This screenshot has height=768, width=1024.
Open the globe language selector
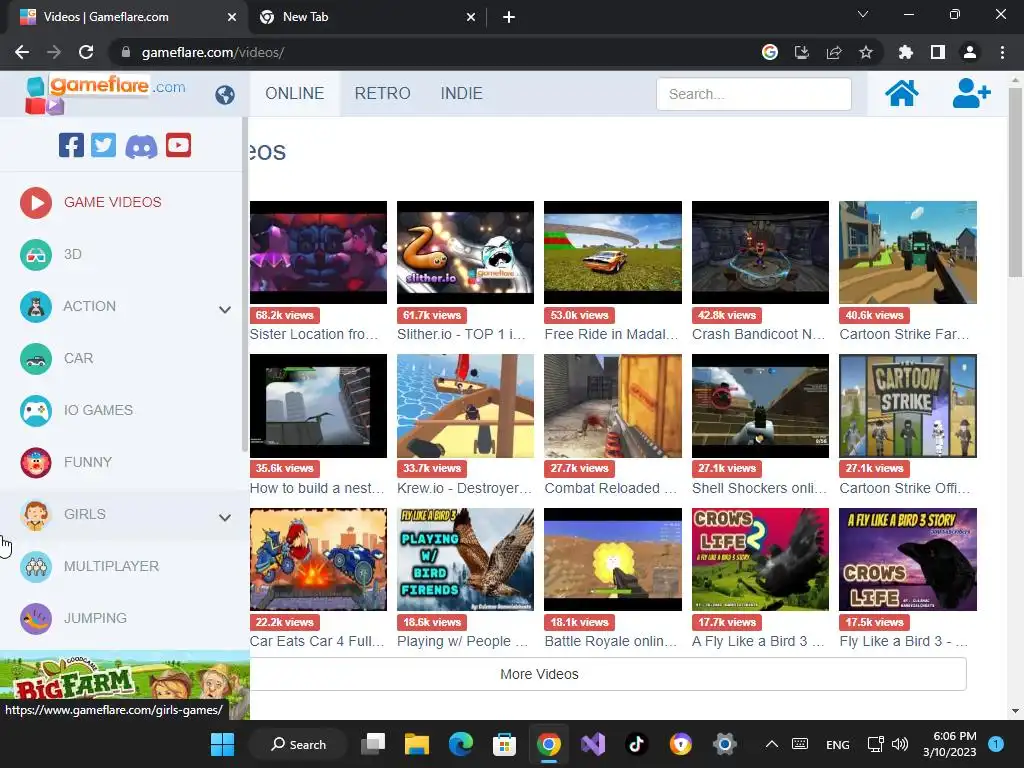225,95
